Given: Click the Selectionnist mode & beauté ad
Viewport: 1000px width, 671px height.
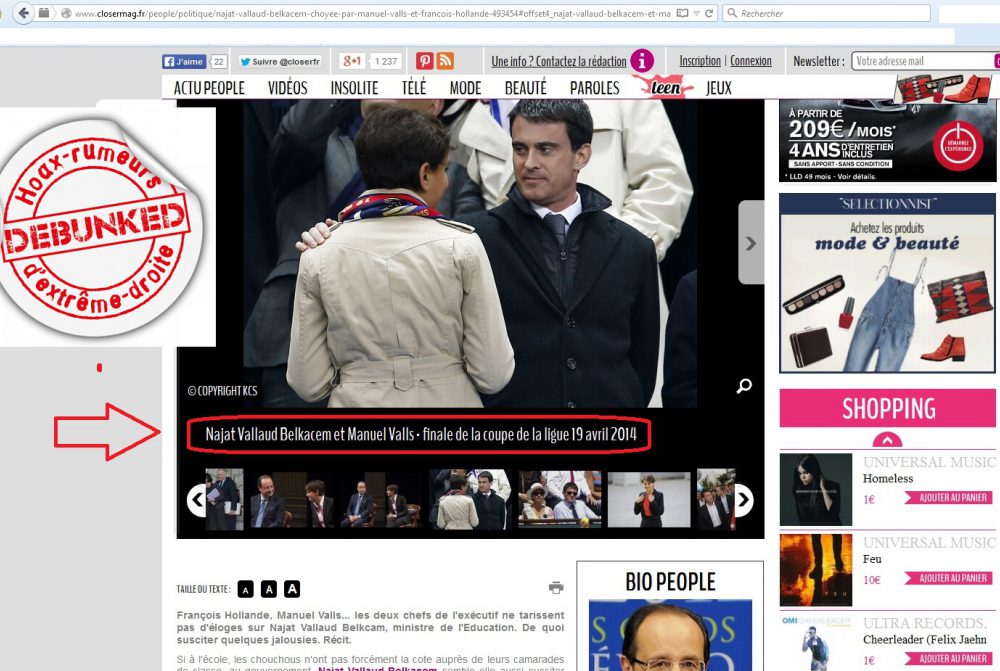Looking at the screenshot, I should point(887,283).
